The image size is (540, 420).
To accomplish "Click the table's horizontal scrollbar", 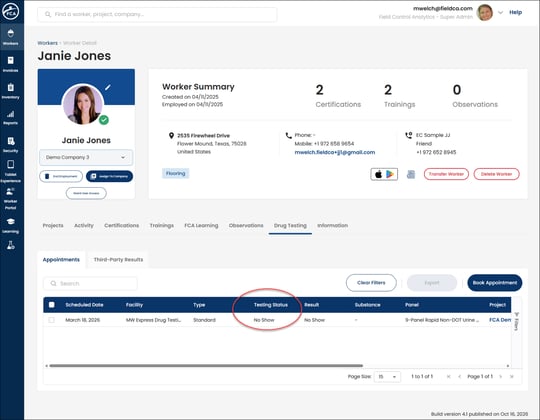I will click(206, 366).
